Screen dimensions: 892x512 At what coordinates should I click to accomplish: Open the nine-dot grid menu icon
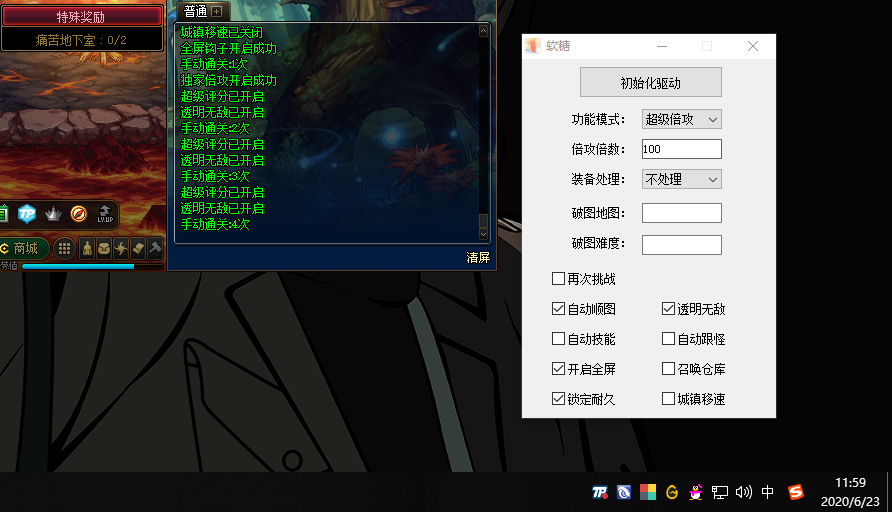click(64, 249)
